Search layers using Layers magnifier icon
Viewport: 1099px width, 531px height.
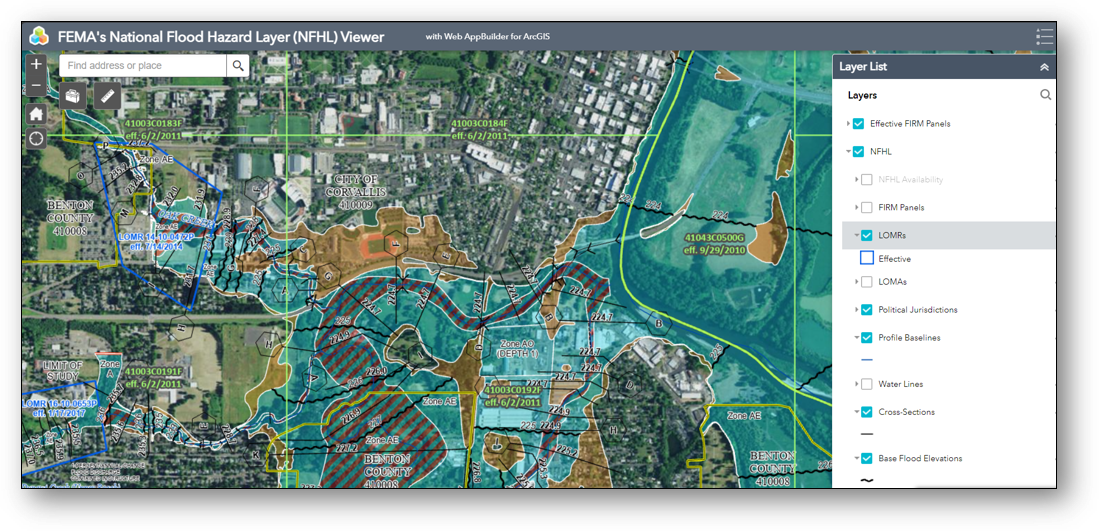pyautogui.click(x=1045, y=95)
